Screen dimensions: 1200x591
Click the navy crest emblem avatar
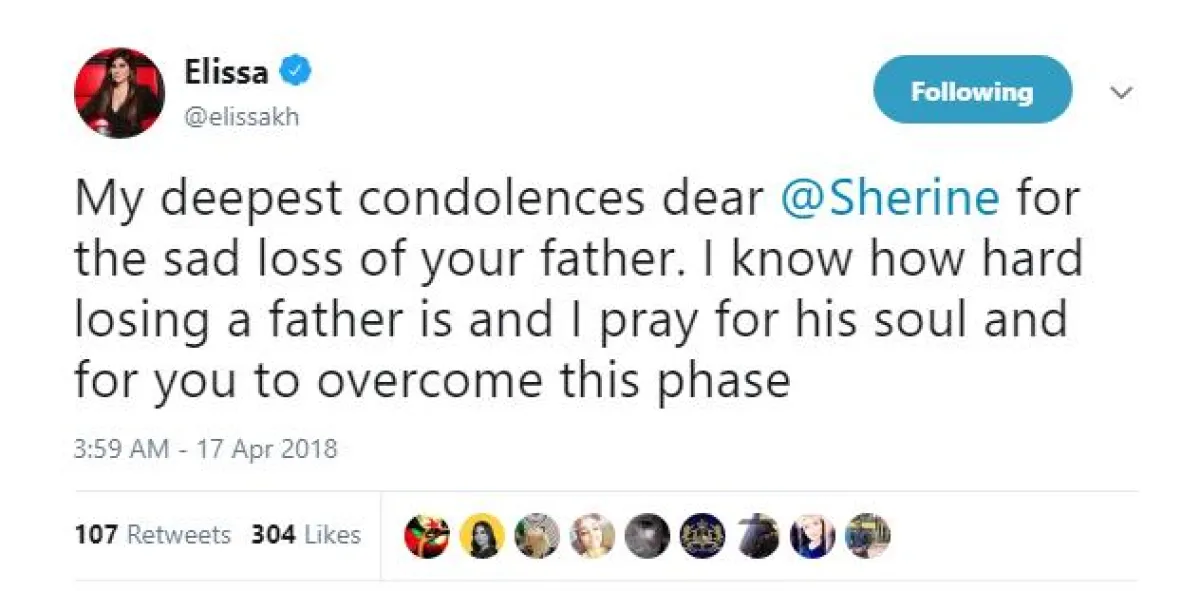click(700, 536)
